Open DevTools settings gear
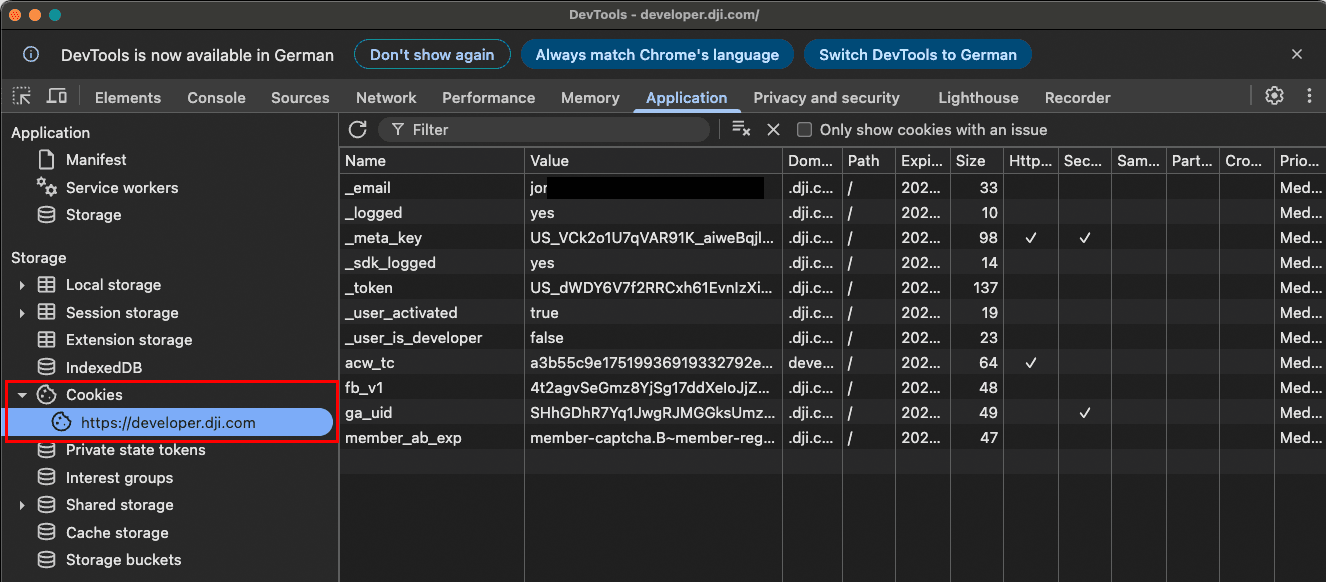The height and width of the screenshot is (582, 1326). click(x=1274, y=96)
